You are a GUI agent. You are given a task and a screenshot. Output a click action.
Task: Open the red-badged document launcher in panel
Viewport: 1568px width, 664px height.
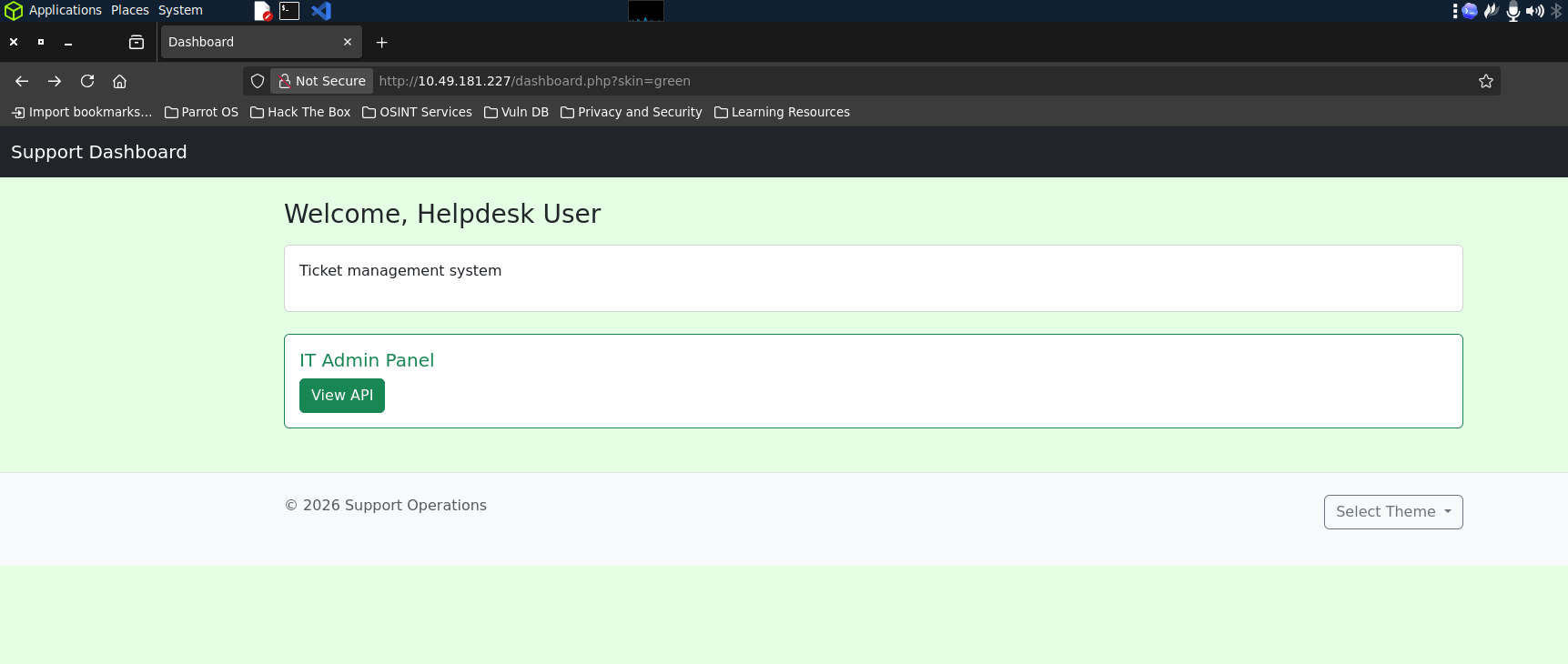262,11
